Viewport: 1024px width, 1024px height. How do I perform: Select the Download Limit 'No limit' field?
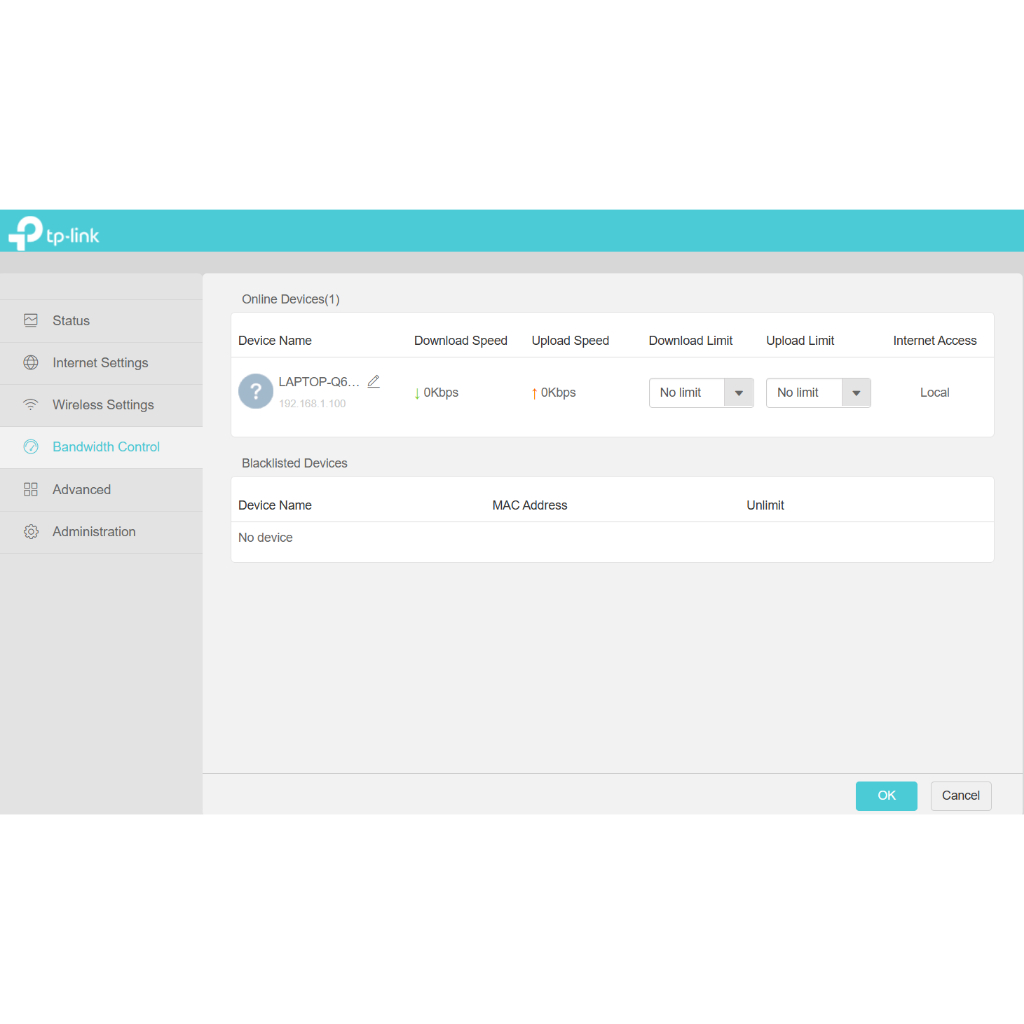tap(686, 393)
